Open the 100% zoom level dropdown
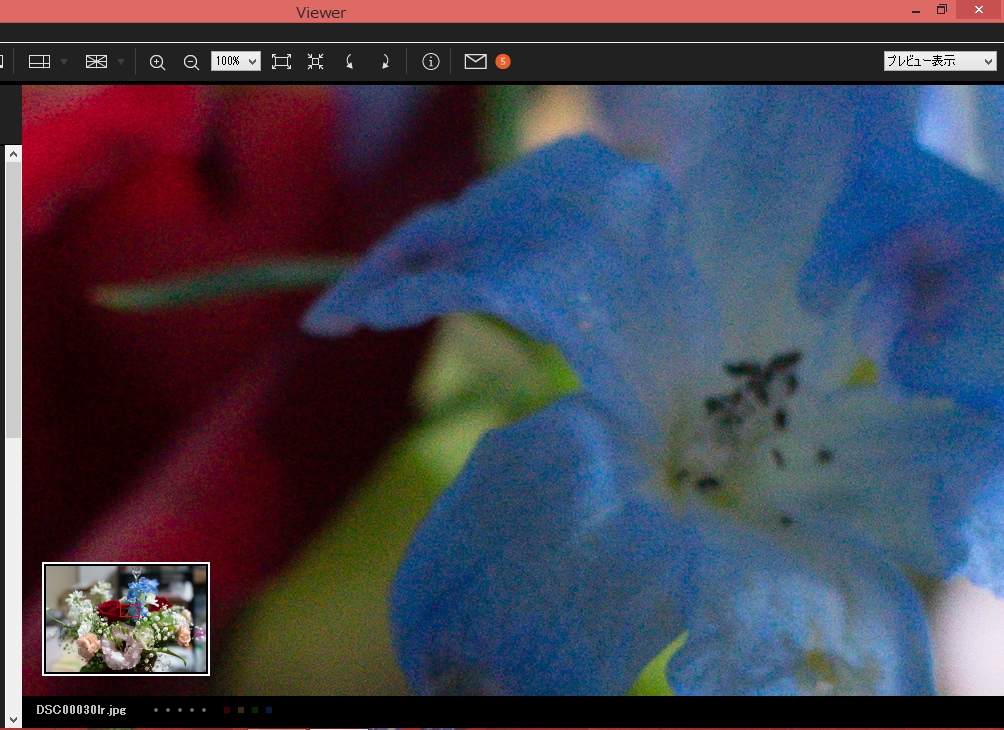The width and height of the screenshot is (1004, 730). point(236,61)
